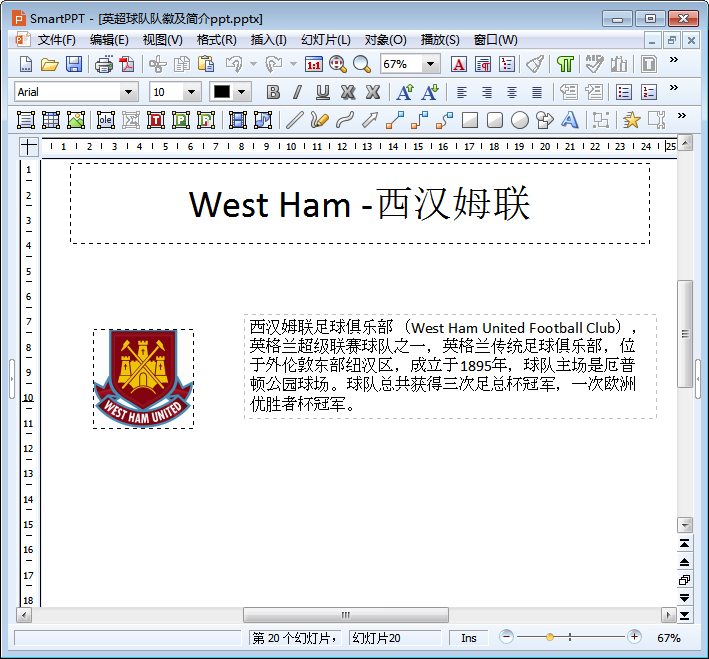This screenshot has height=659, width=709.
Task: Open file using the folder icon
Action: (x=49, y=64)
